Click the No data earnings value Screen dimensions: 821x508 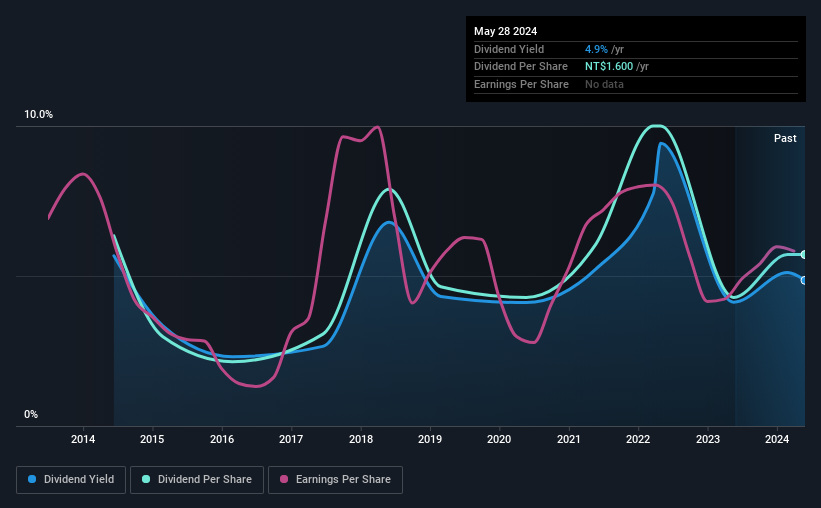pos(604,84)
